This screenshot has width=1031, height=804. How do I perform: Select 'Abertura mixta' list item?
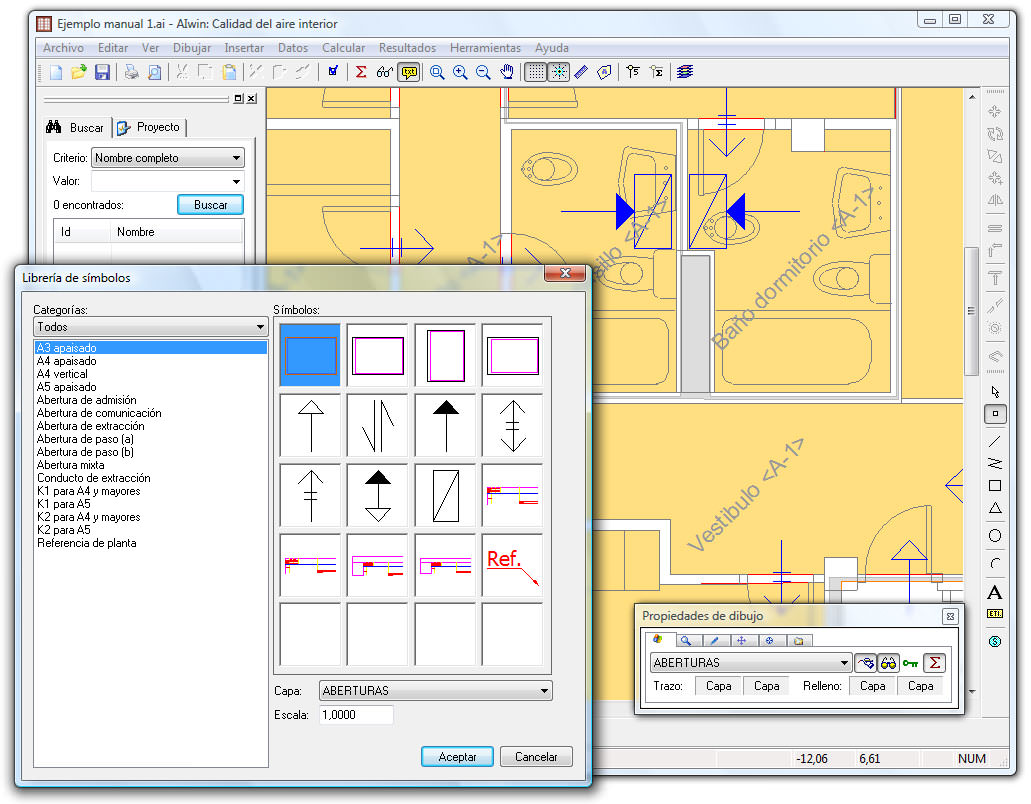(x=70, y=465)
